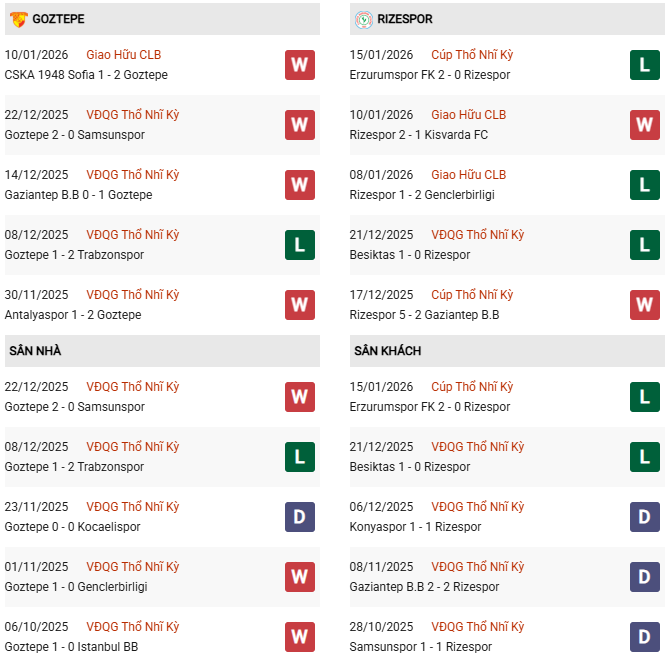The height and width of the screenshot is (661, 666).
Task: Click the W badge for Rizespor 2 - 1 Kisvarda FC
Action: coord(645,125)
